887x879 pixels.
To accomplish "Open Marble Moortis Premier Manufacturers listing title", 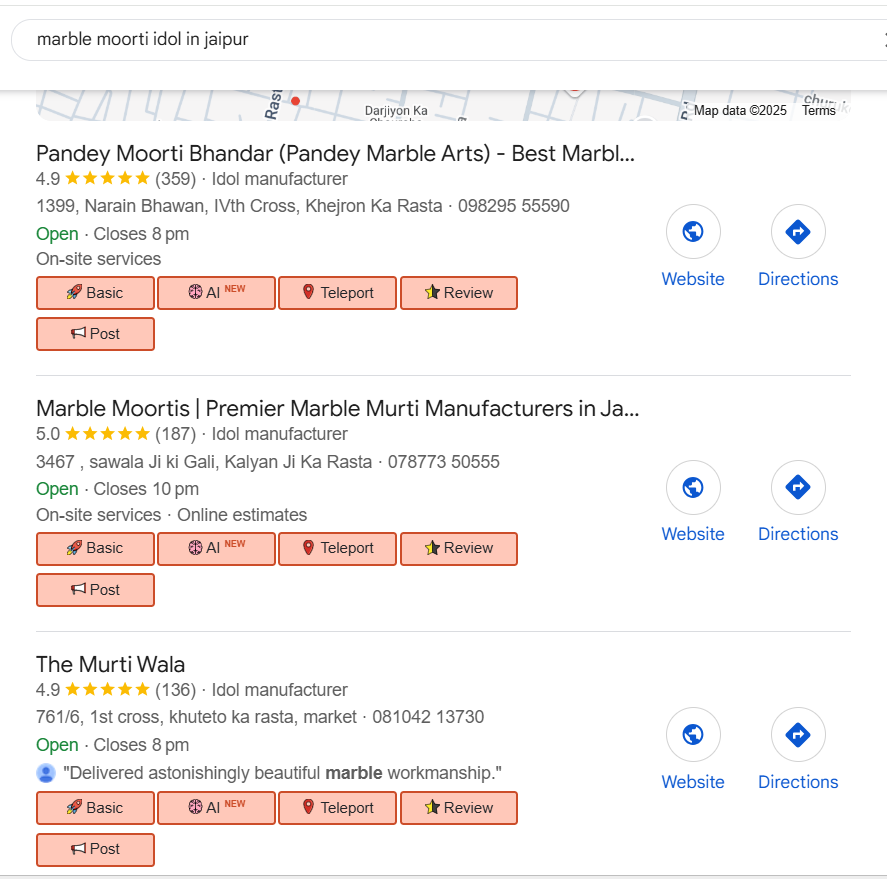I will (337, 409).
